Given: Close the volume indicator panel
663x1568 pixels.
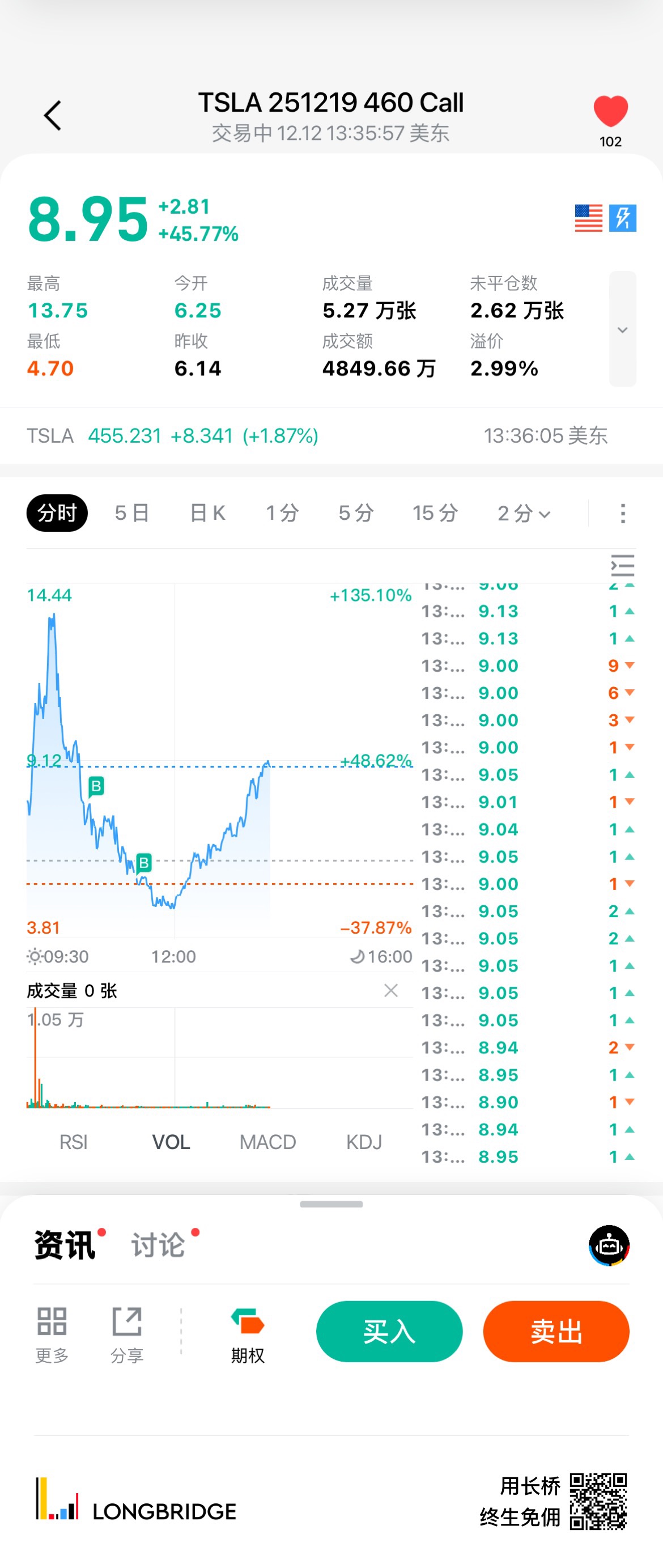Looking at the screenshot, I should tap(391, 990).
